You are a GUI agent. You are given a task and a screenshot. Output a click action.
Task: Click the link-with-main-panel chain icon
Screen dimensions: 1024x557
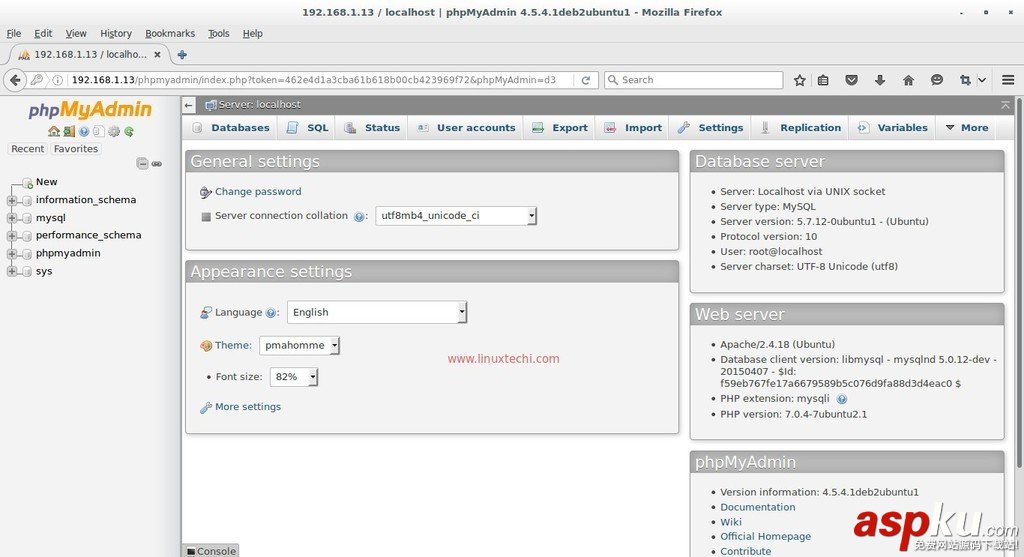157,163
